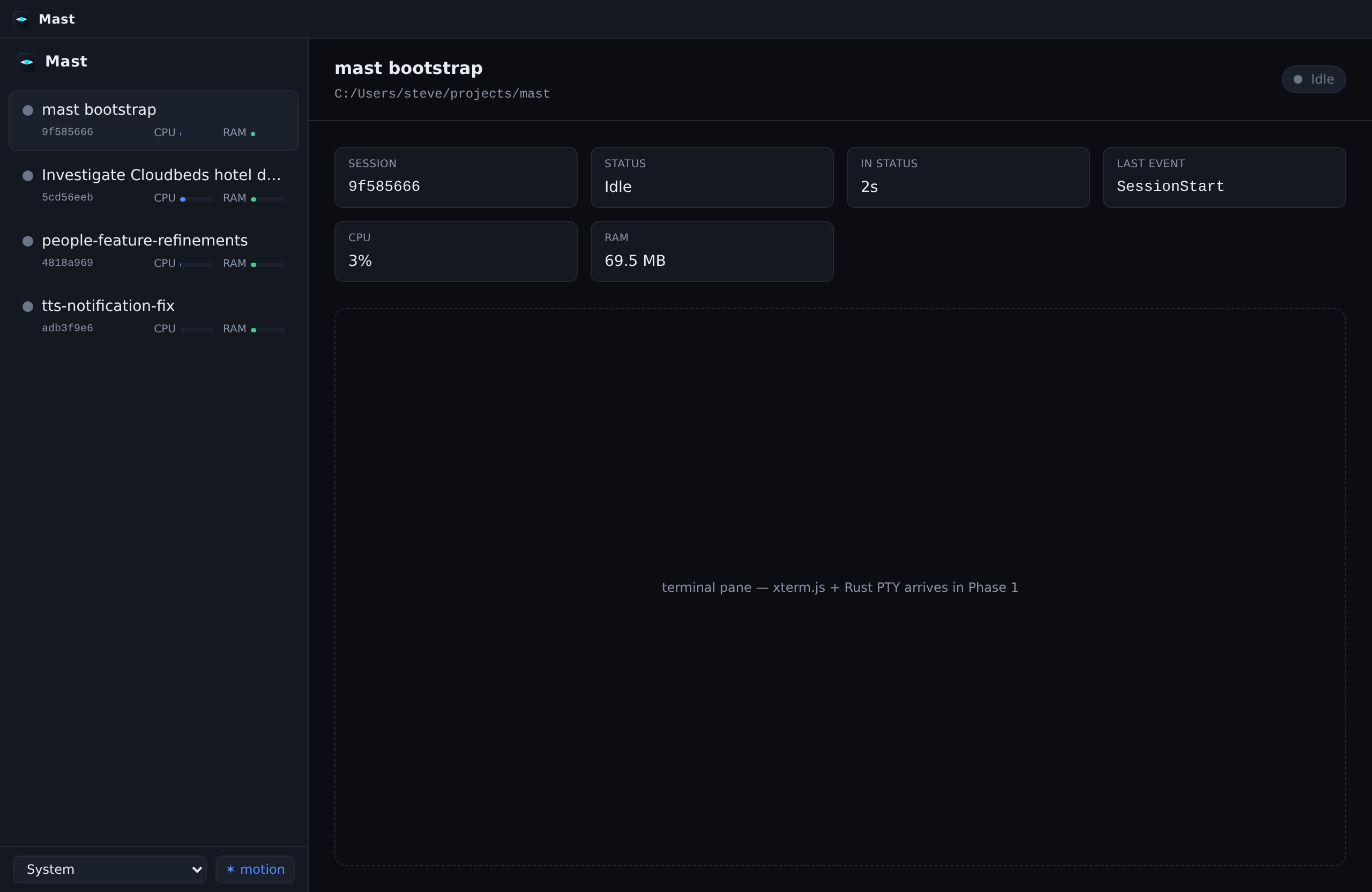The height and width of the screenshot is (892, 1372).
Task: Click the STATUS Idle card
Action: tap(712, 177)
